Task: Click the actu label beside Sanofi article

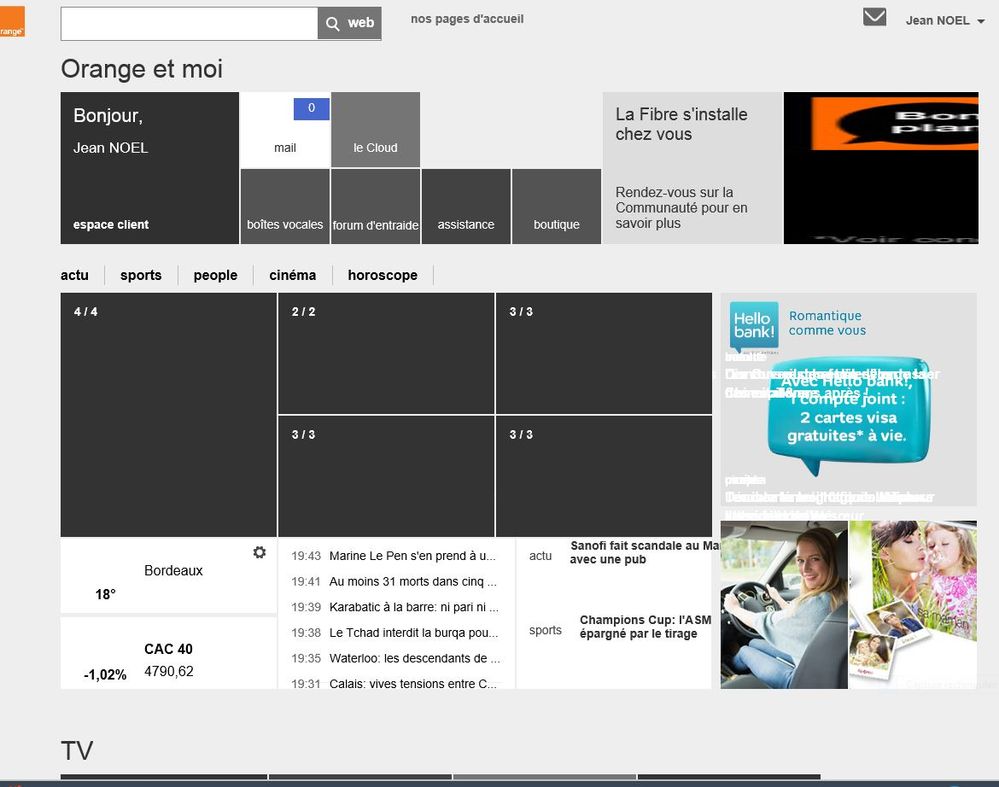Action: pos(540,556)
